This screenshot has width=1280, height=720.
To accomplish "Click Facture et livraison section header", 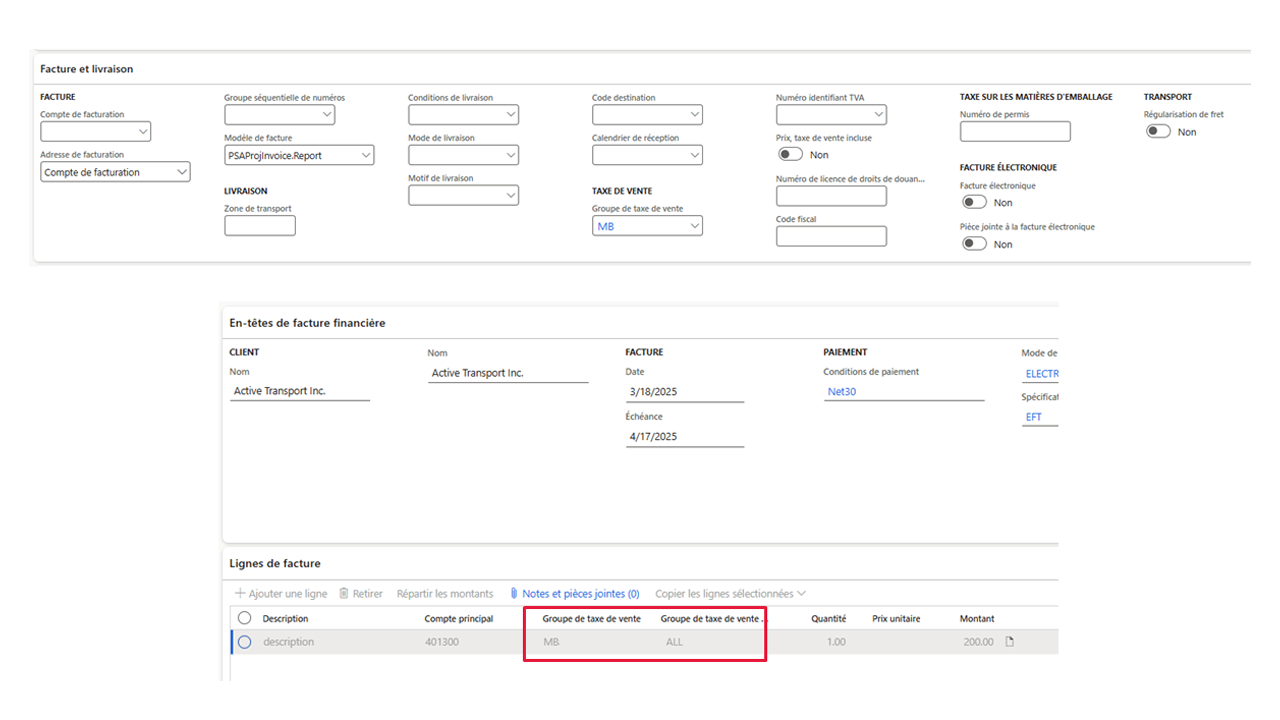I will pyautogui.click(x=87, y=69).
